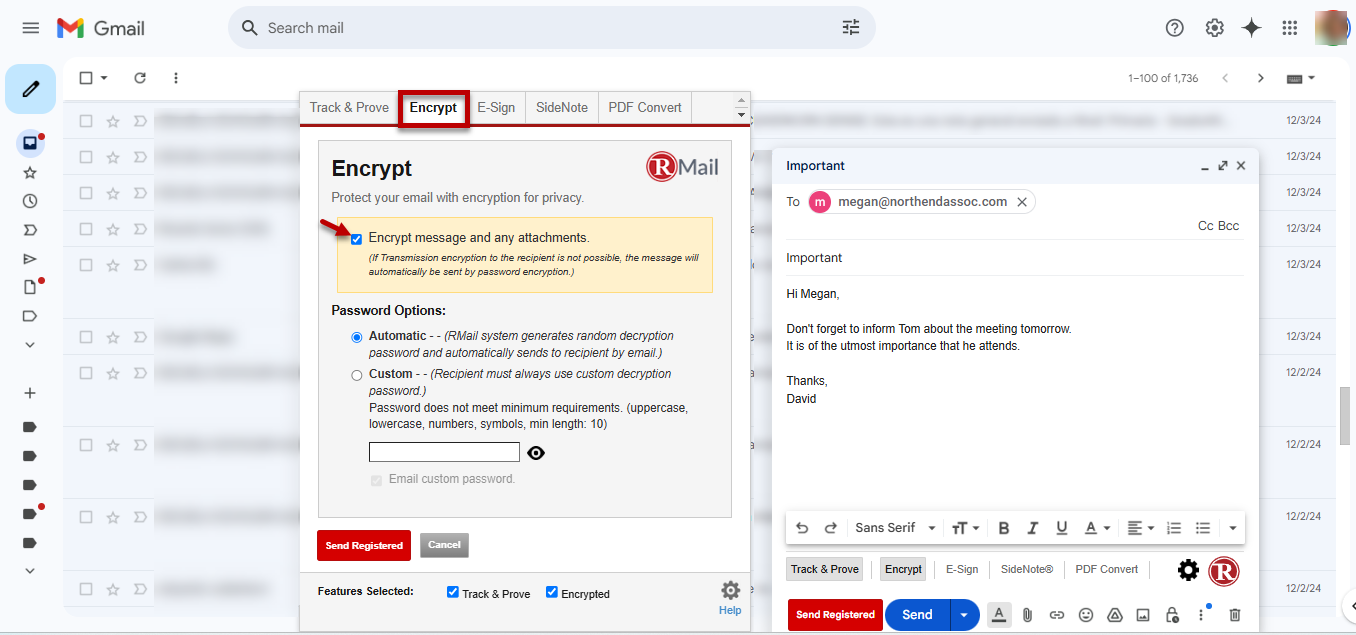Open Starred mail in sidebar
Screen dimensions: 1356x635
point(30,173)
